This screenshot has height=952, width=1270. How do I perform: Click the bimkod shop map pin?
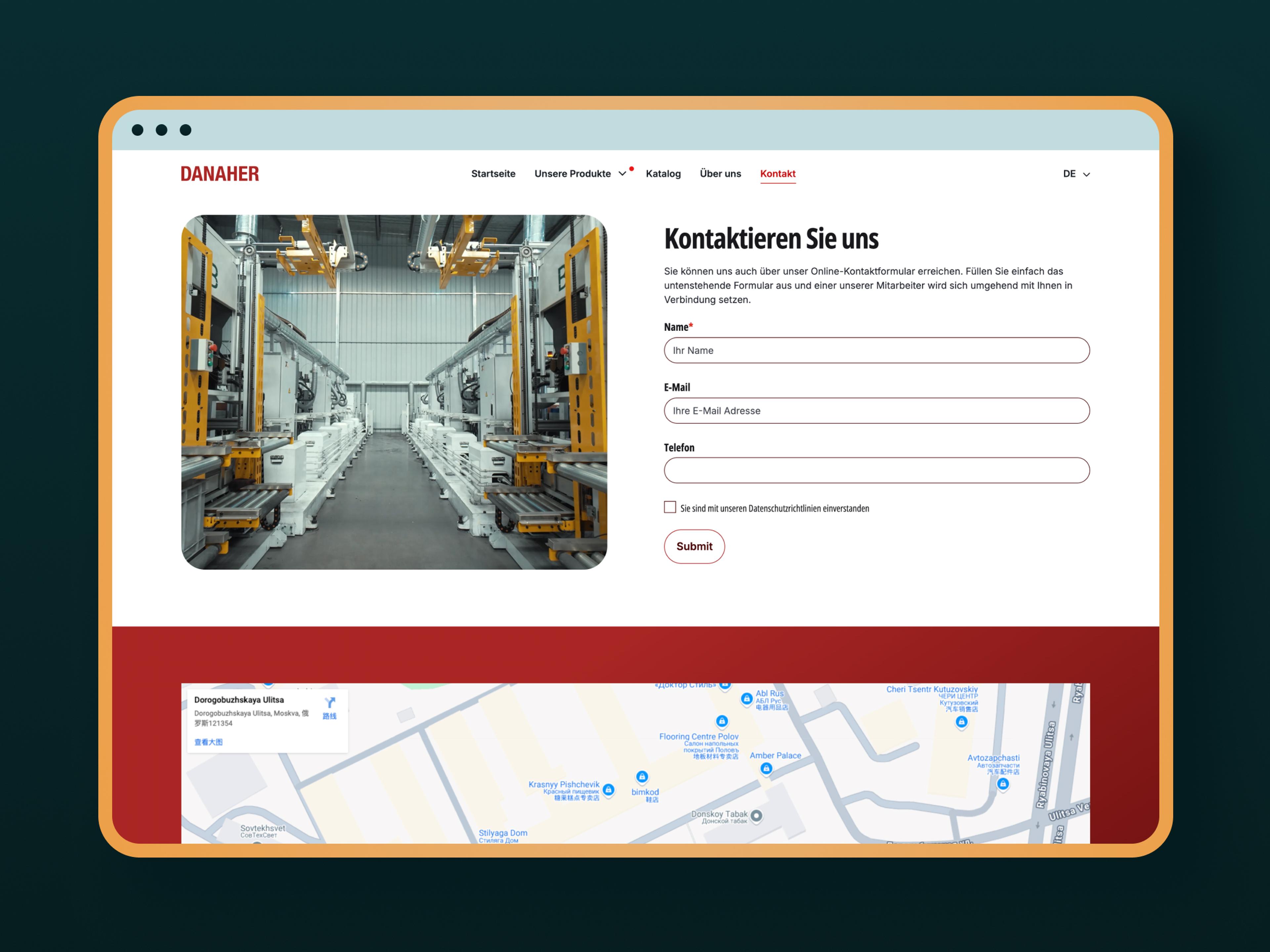[642, 777]
